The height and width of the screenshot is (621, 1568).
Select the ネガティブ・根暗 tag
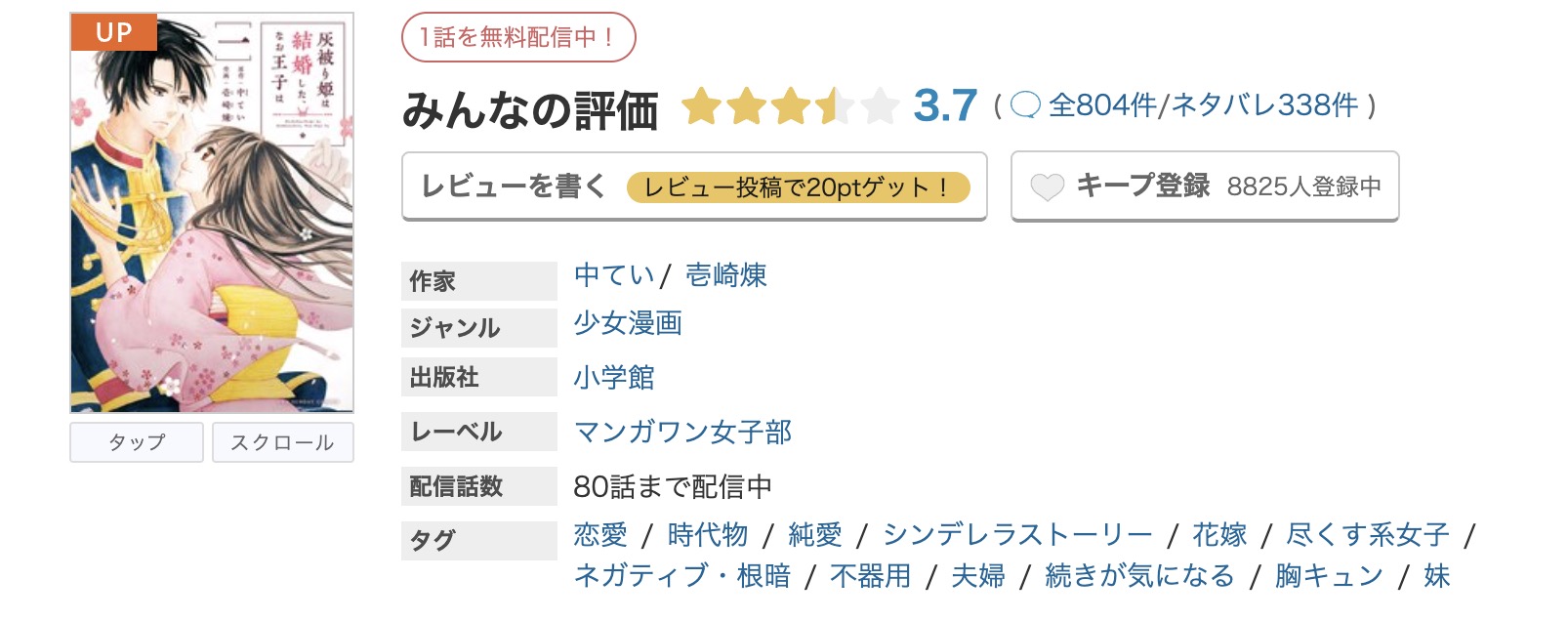(682, 576)
